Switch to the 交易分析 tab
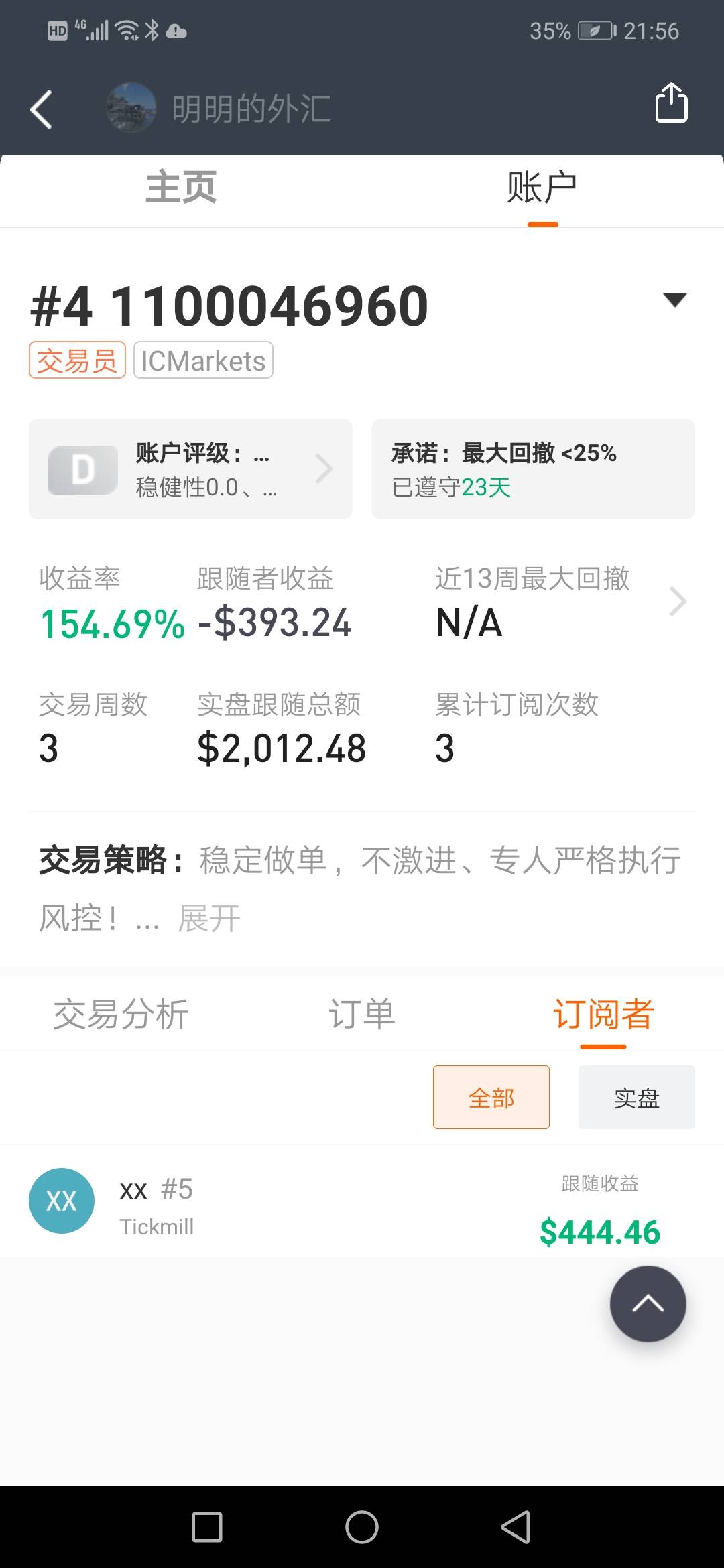 pos(121,1014)
